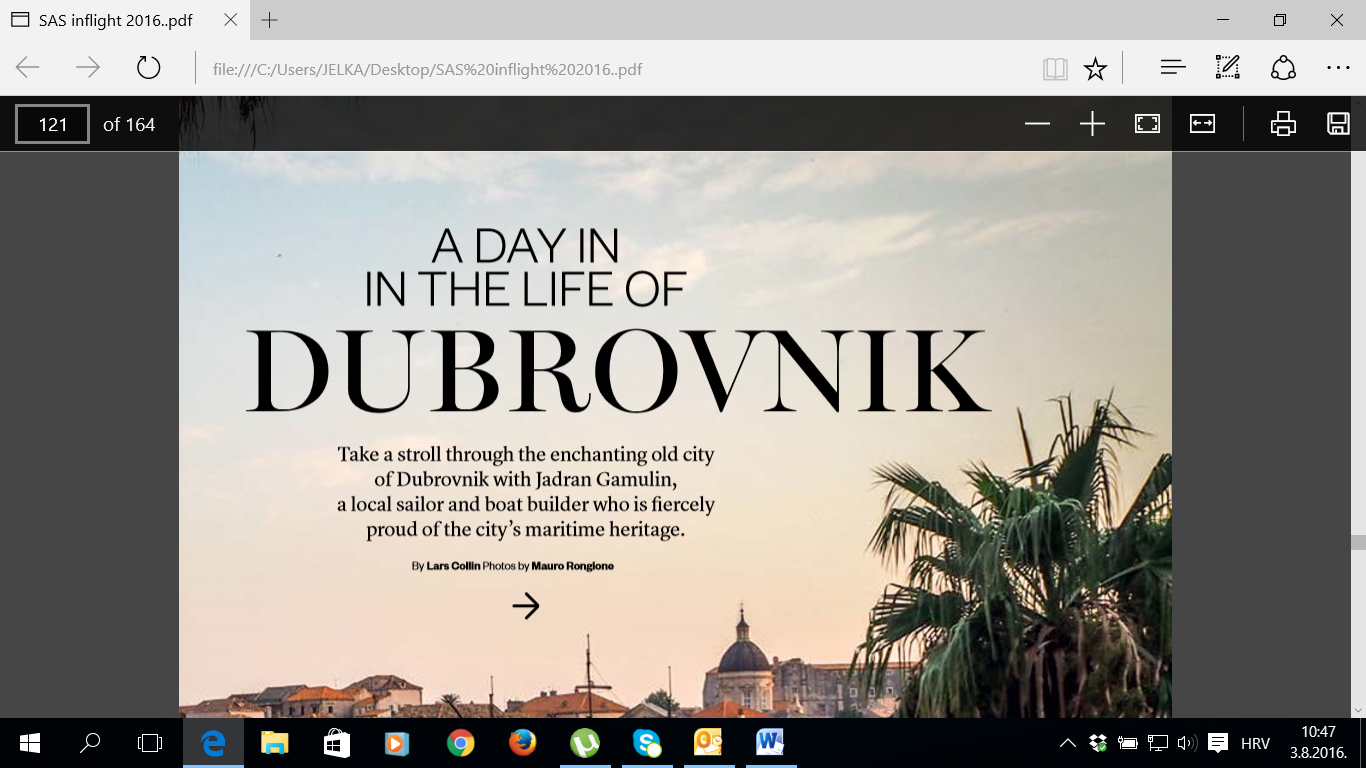Open the Windows Start menu

tap(30, 743)
